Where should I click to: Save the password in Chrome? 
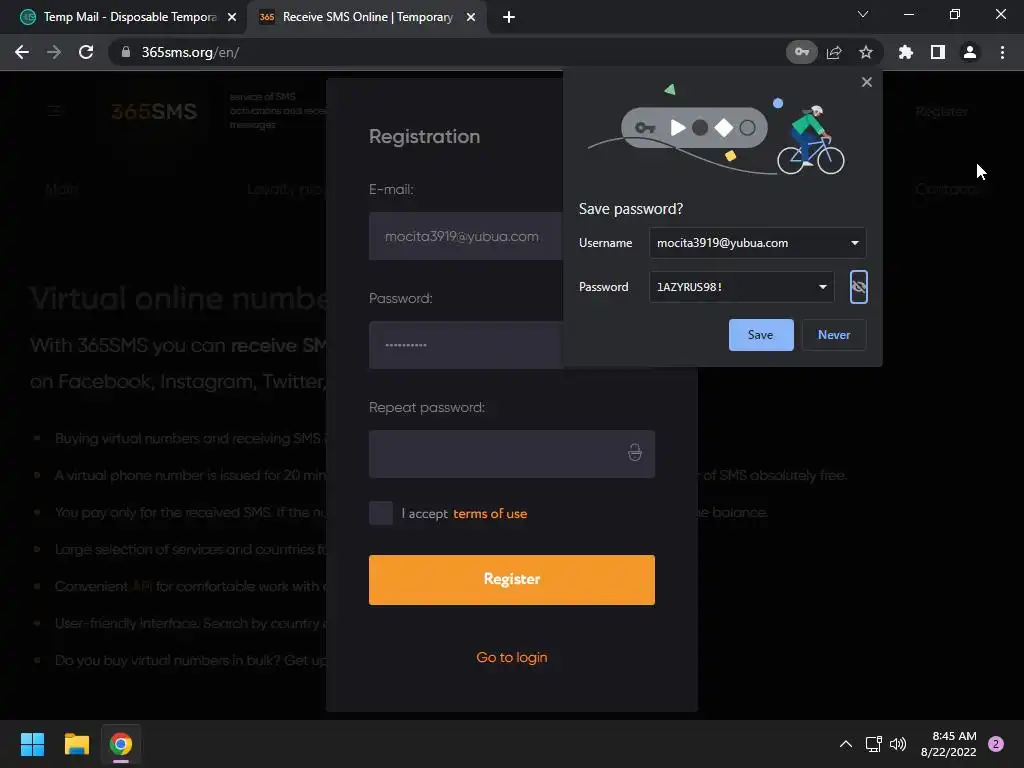point(761,335)
